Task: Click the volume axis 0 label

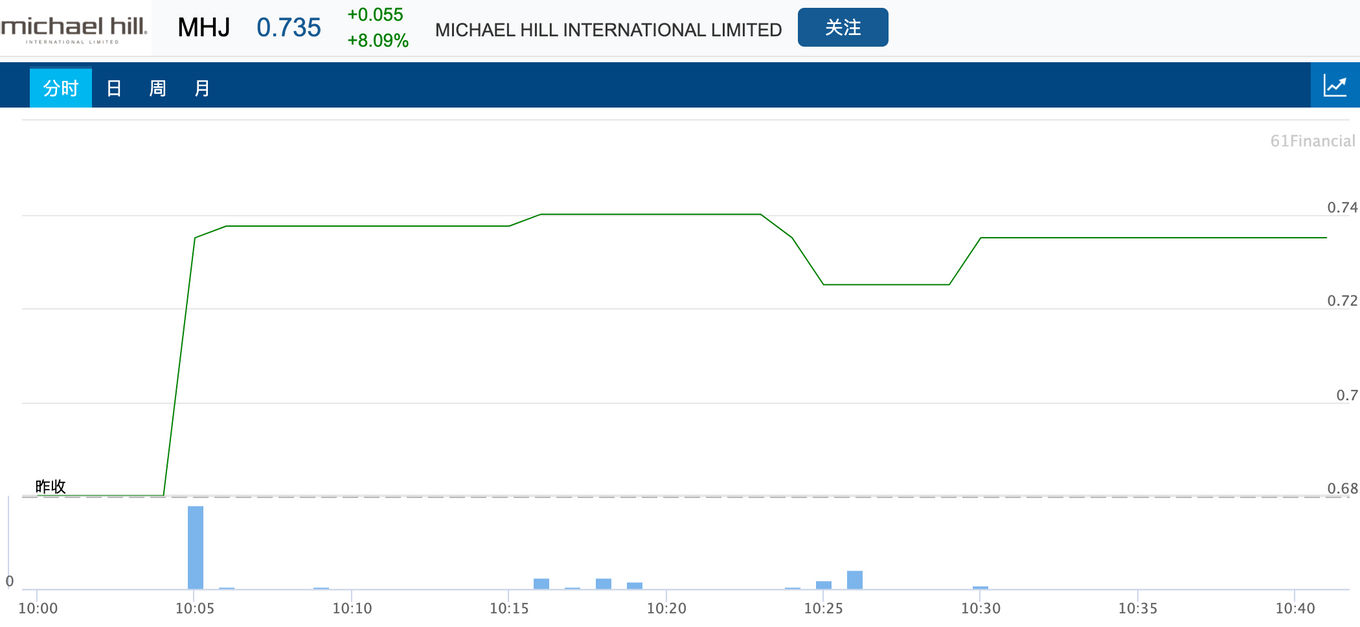Action: coord(10,581)
